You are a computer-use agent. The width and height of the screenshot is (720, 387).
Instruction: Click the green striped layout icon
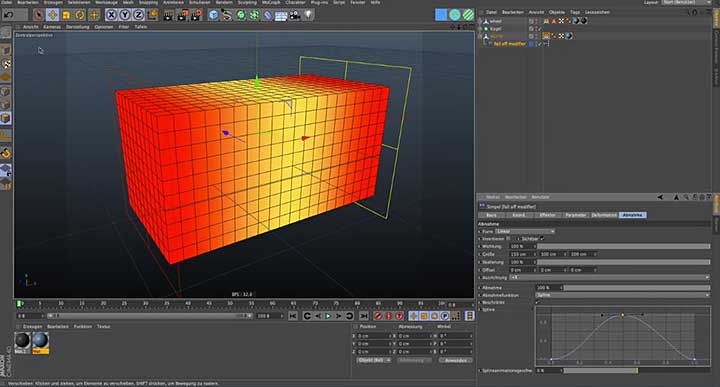468,15
